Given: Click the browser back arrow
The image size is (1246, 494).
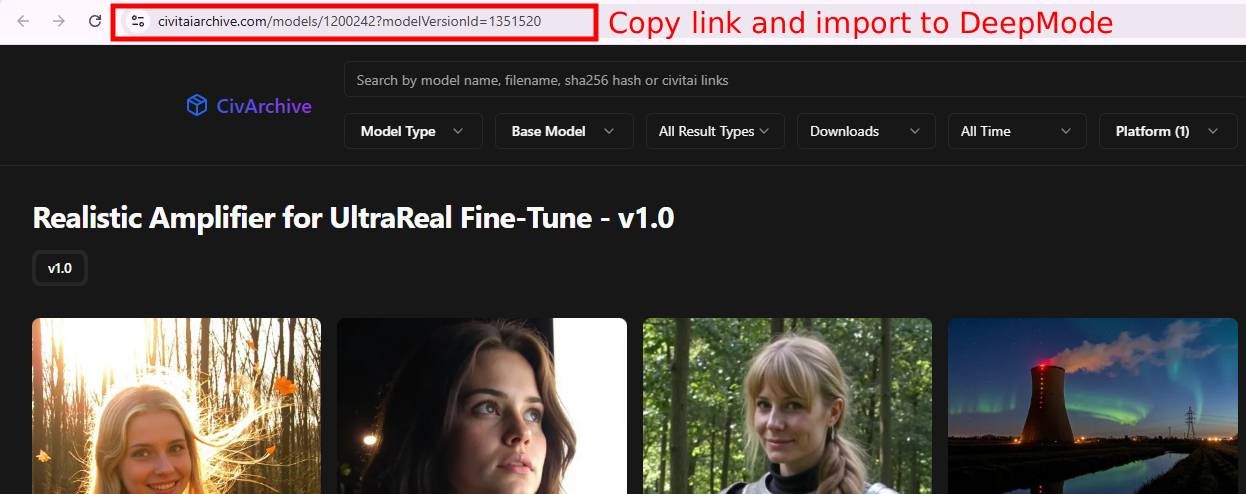Looking at the screenshot, I should pyautogui.click(x=23, y=21).
